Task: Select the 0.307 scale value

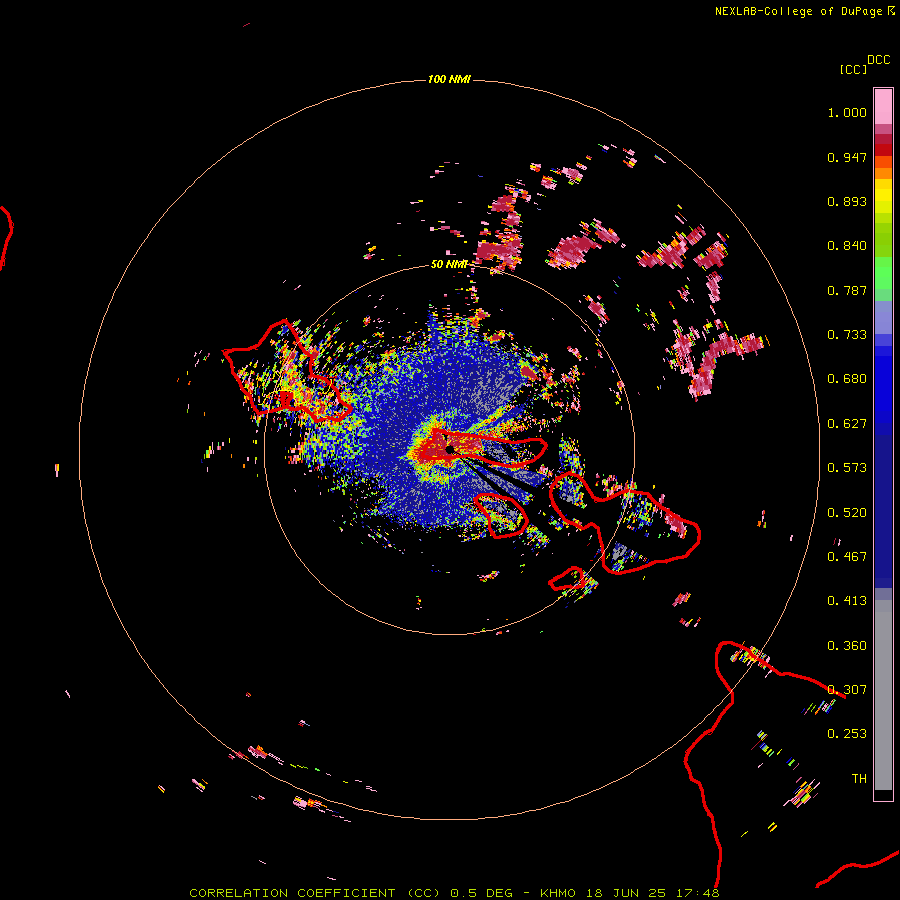Action: [847, 690]
